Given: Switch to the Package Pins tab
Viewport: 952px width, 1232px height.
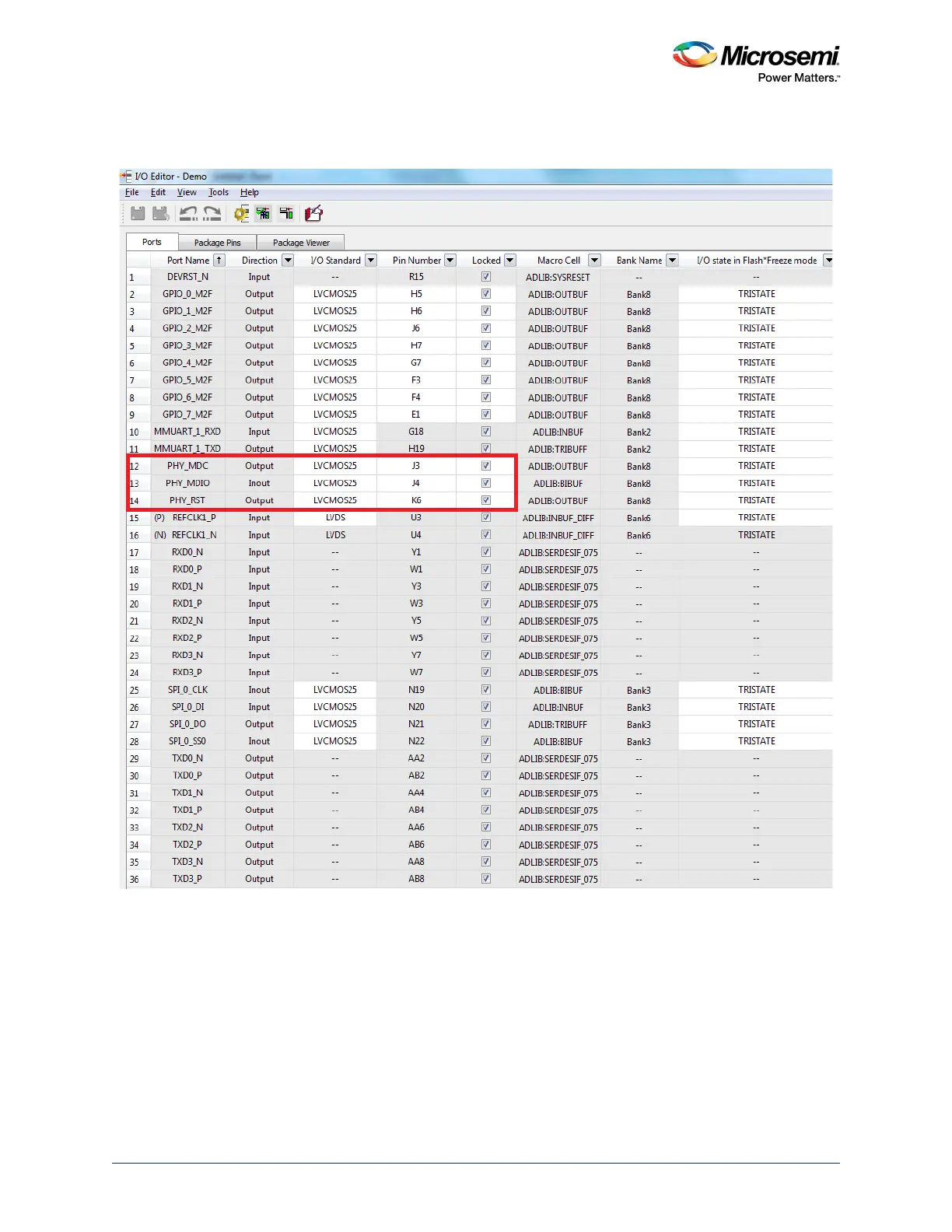Looking at the screenshot, I should click(217, 243).
